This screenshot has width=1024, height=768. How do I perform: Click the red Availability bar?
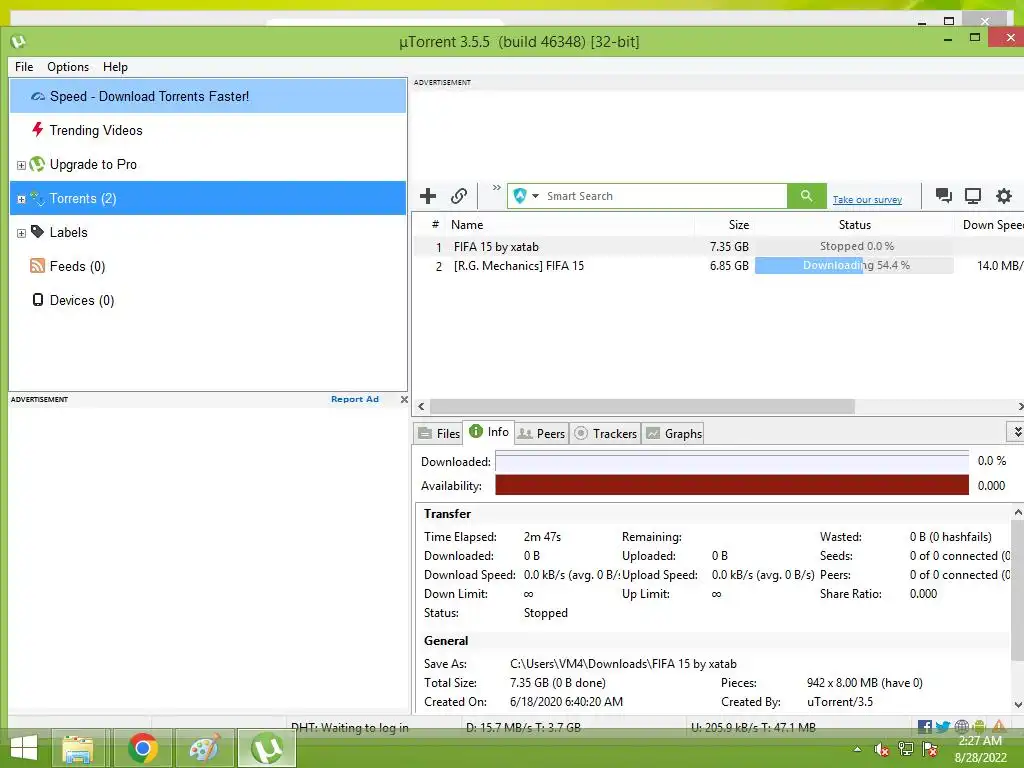click(731, 485)
